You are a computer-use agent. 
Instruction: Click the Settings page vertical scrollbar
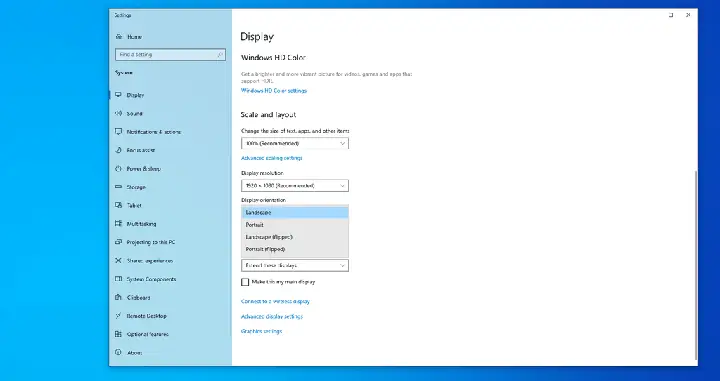click(x=696, y=264)
